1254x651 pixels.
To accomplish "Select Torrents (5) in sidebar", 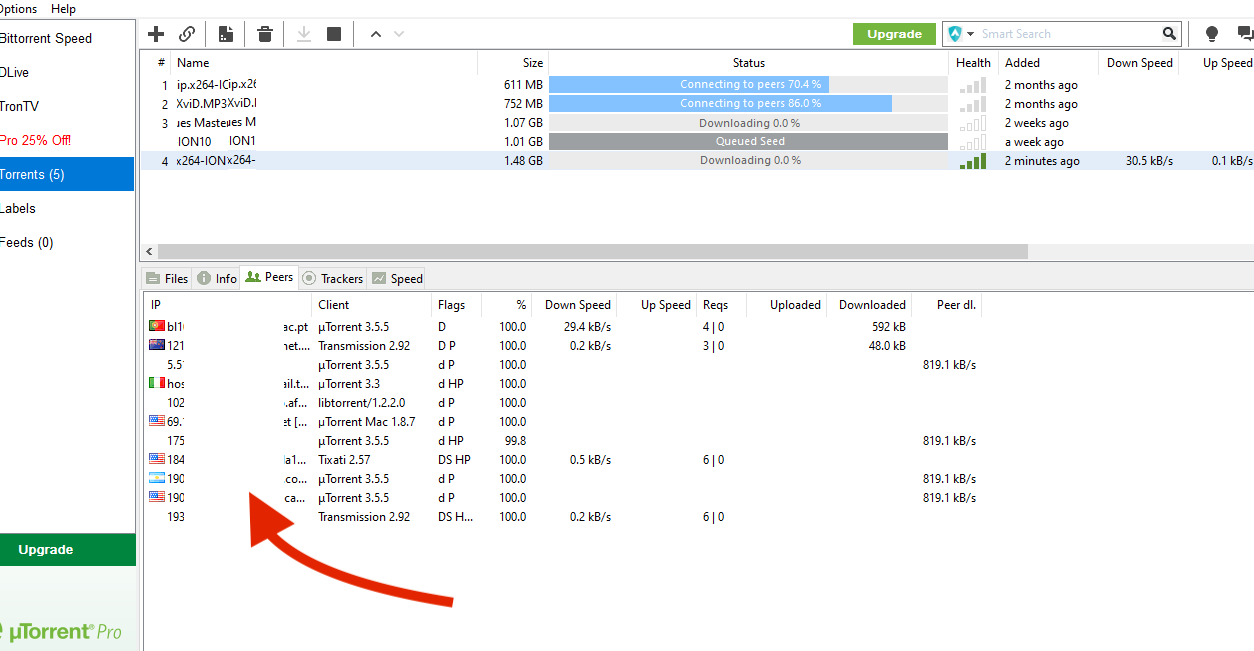I will point(66,174).
